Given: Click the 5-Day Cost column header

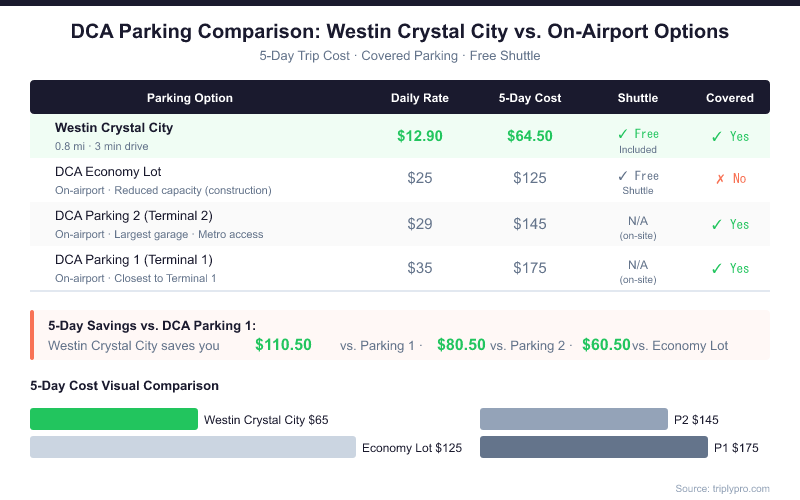Looking at the screenshot, I should [x=530, y=98].
